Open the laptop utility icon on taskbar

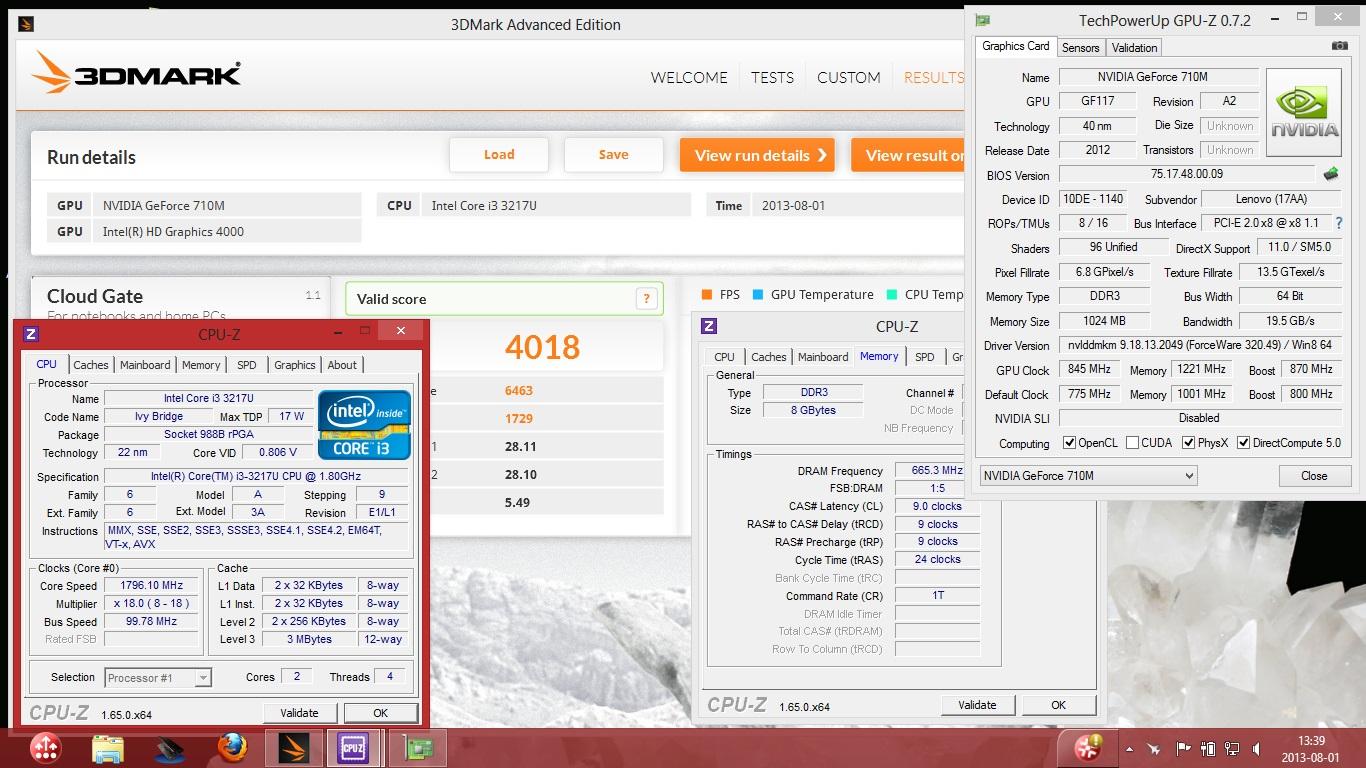pyautogui.click(x=170, y=748)
